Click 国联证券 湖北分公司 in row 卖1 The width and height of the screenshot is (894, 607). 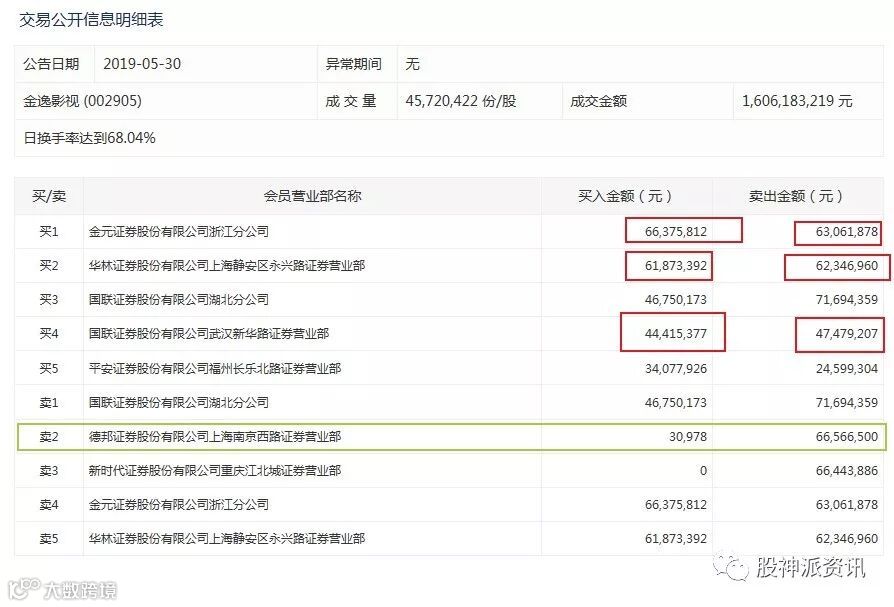tap(178, 402)
